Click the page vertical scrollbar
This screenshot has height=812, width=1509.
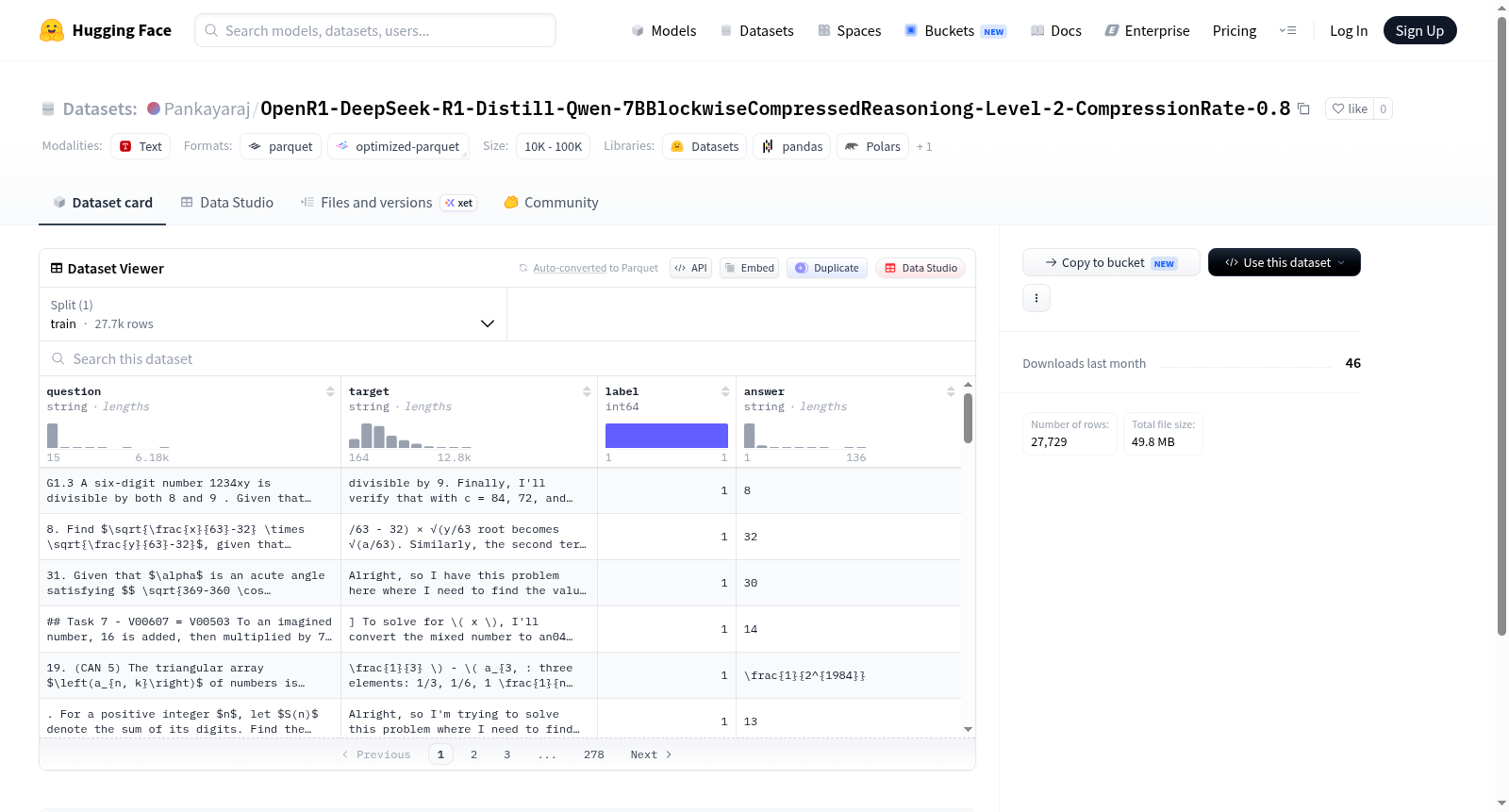pyautogui.click(x=1501, y=325)
